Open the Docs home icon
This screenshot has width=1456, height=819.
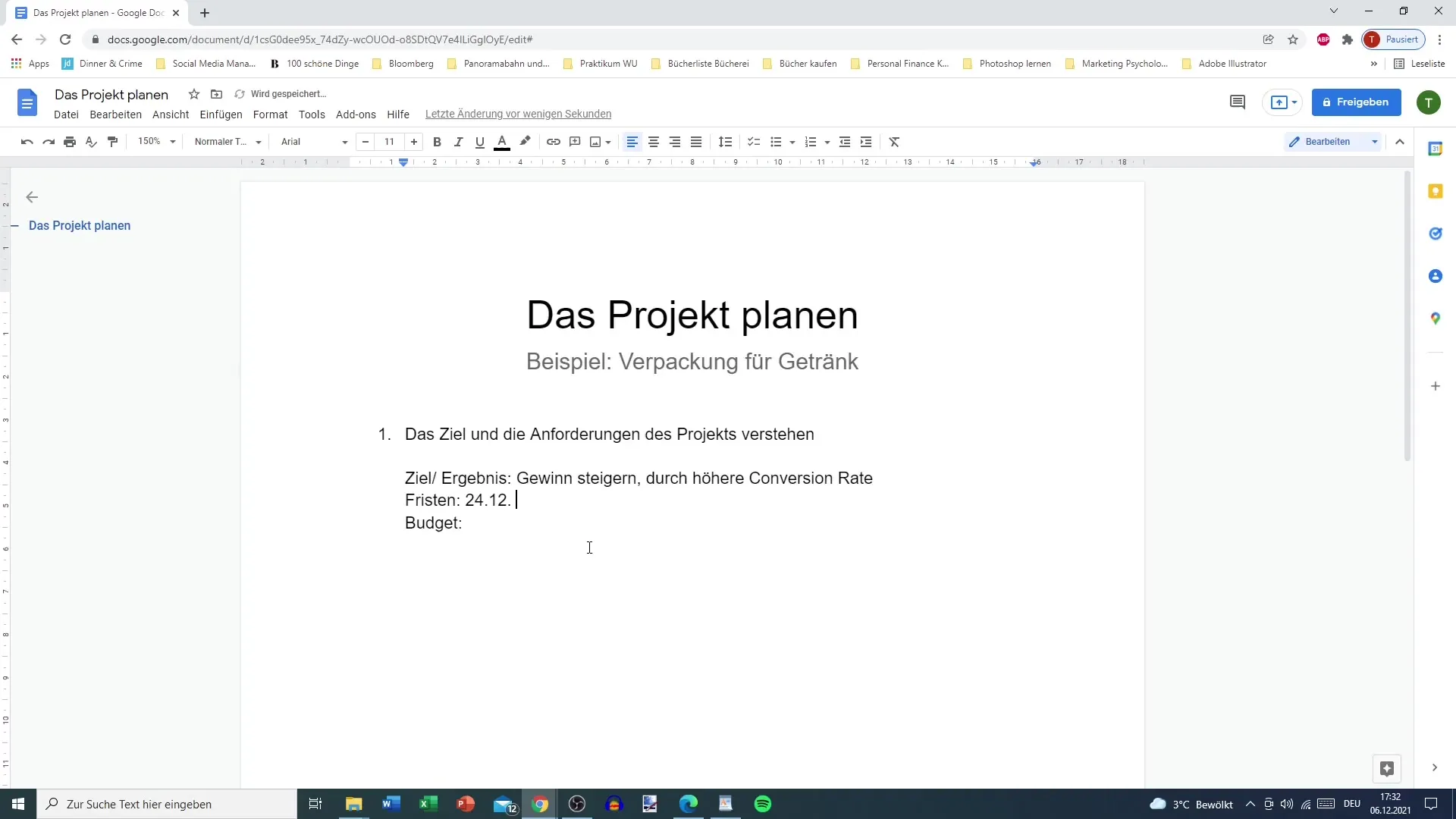click(x=27, y=102)
